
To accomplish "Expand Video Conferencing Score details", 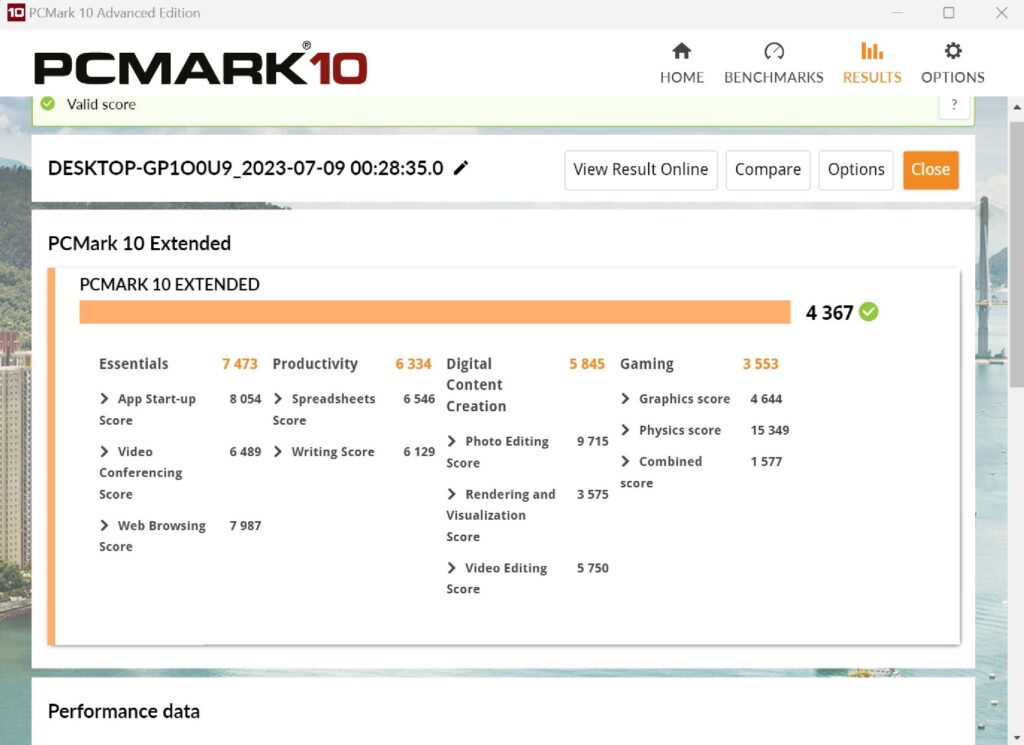I will pos(104,451).
